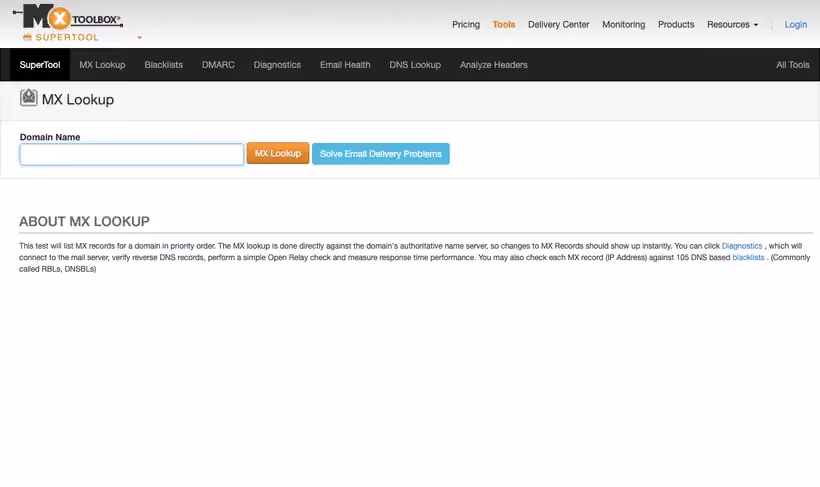Switch to the SuperTool tab

coord(40,65)
